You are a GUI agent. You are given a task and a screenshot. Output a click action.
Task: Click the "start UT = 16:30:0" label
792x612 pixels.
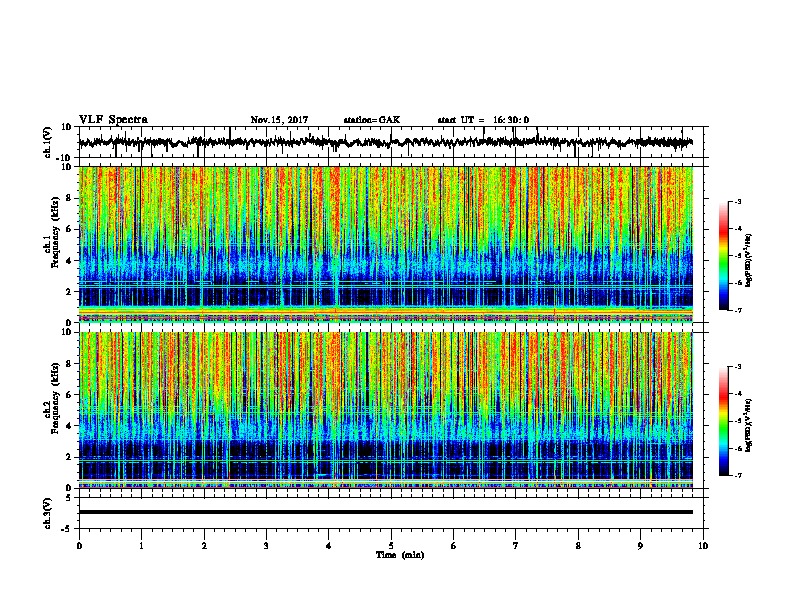pos(483,120)
